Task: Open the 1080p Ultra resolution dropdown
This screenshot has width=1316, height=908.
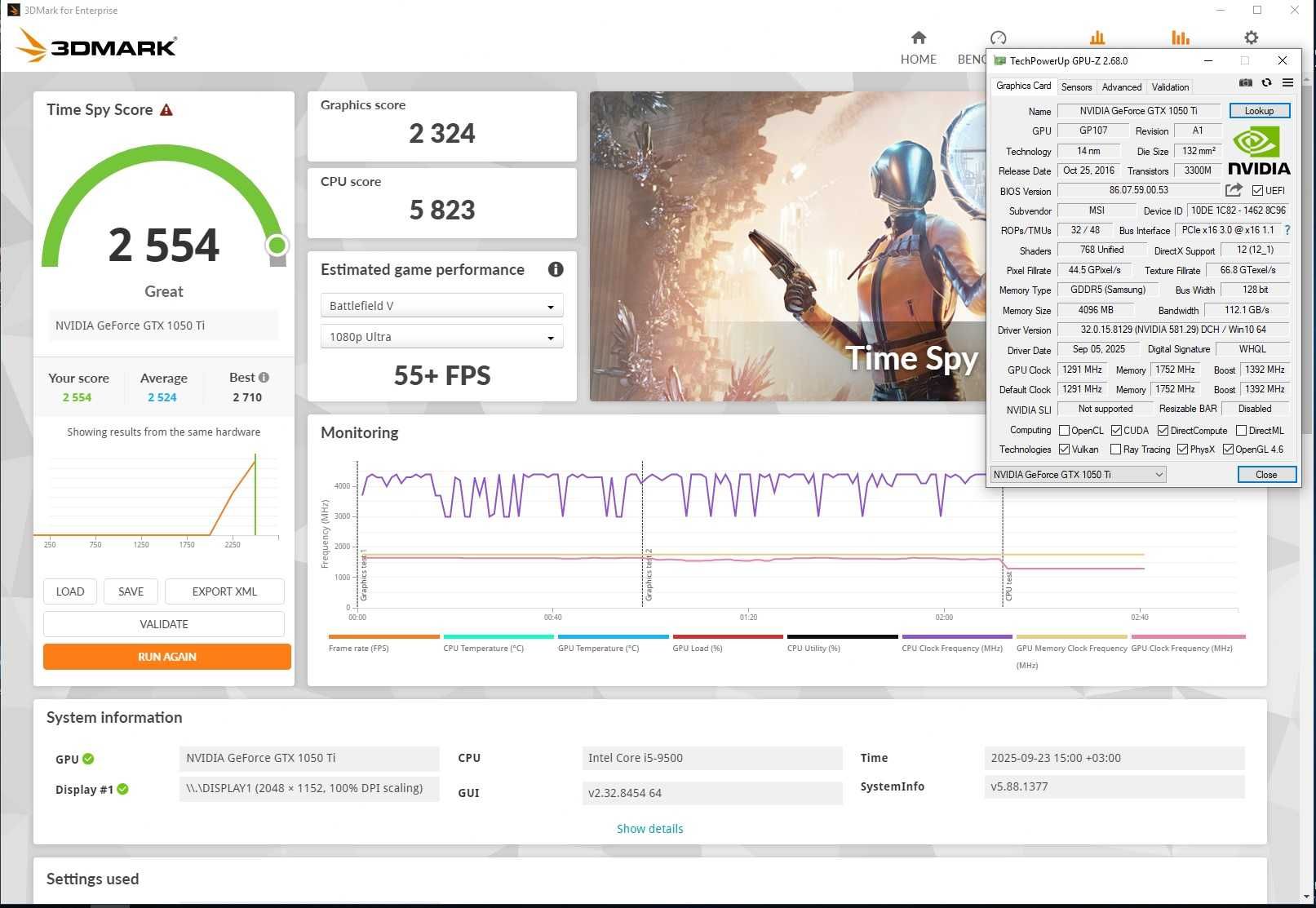Action: (441, 337)
